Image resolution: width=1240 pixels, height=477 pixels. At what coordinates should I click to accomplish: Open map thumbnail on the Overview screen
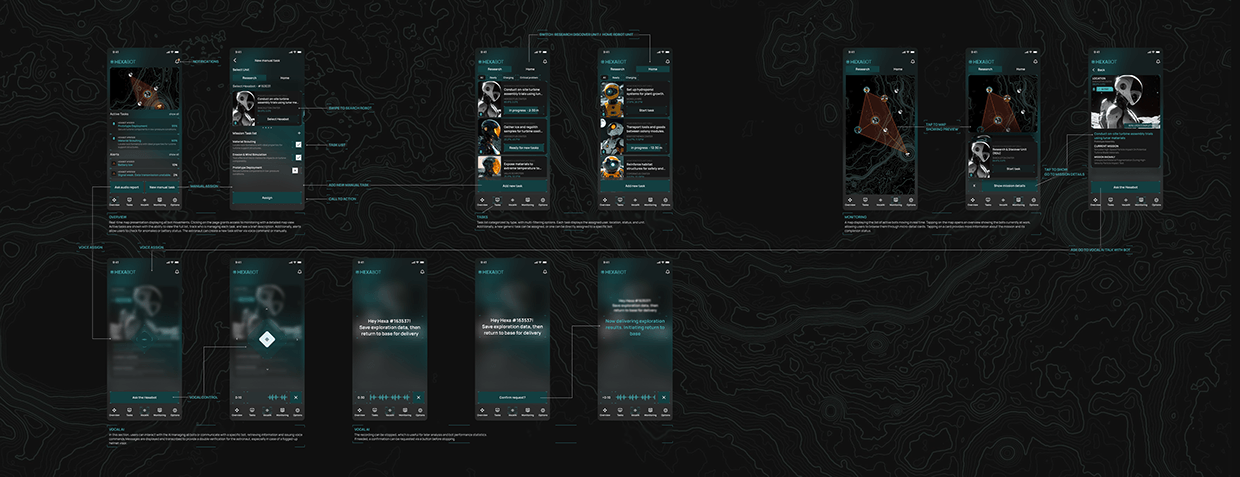point(144,88)
